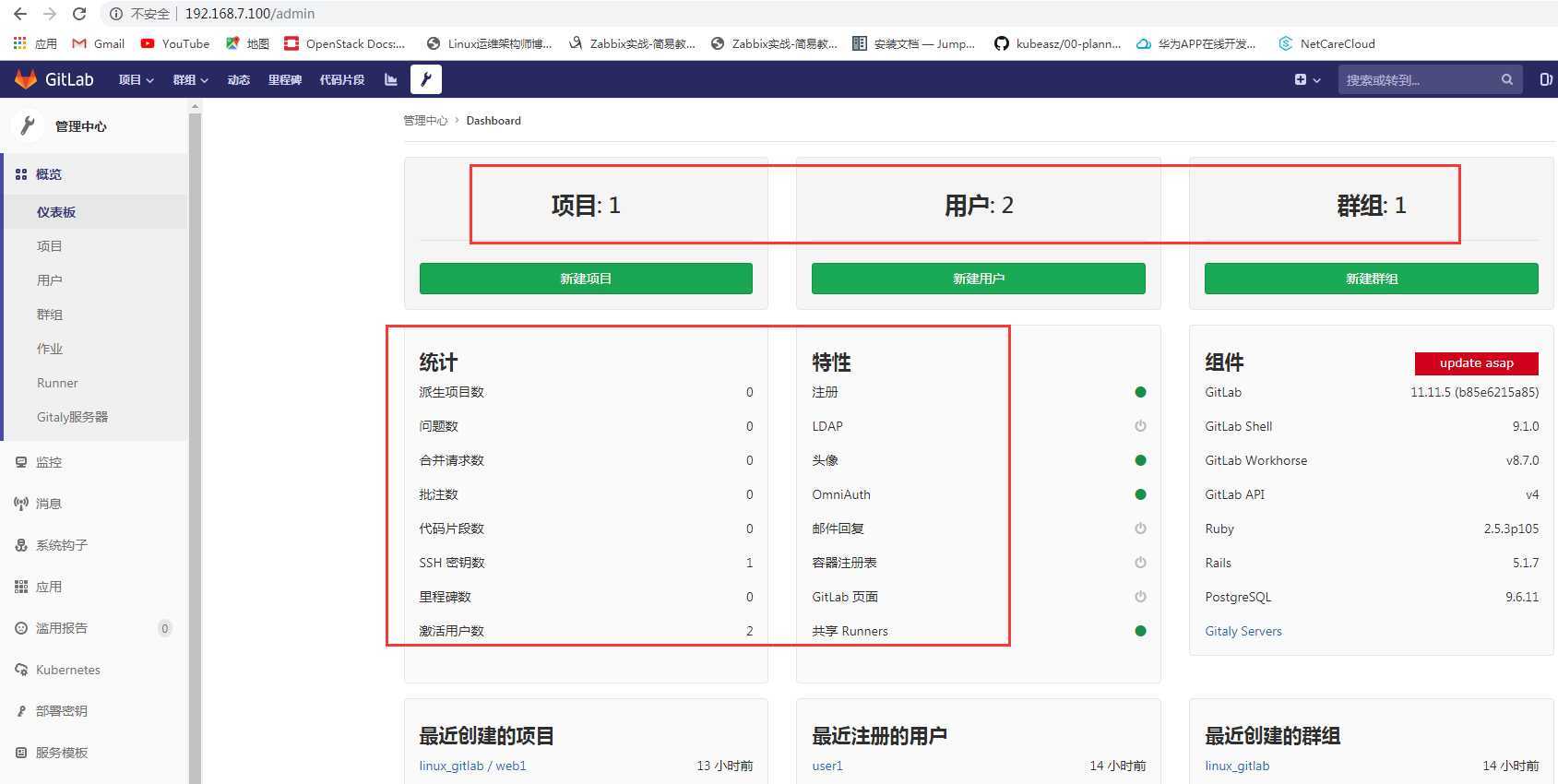1558x784 pixels.
Task: Open 代码片段 snippets in top navbar
Action: (x=342, y=79)
